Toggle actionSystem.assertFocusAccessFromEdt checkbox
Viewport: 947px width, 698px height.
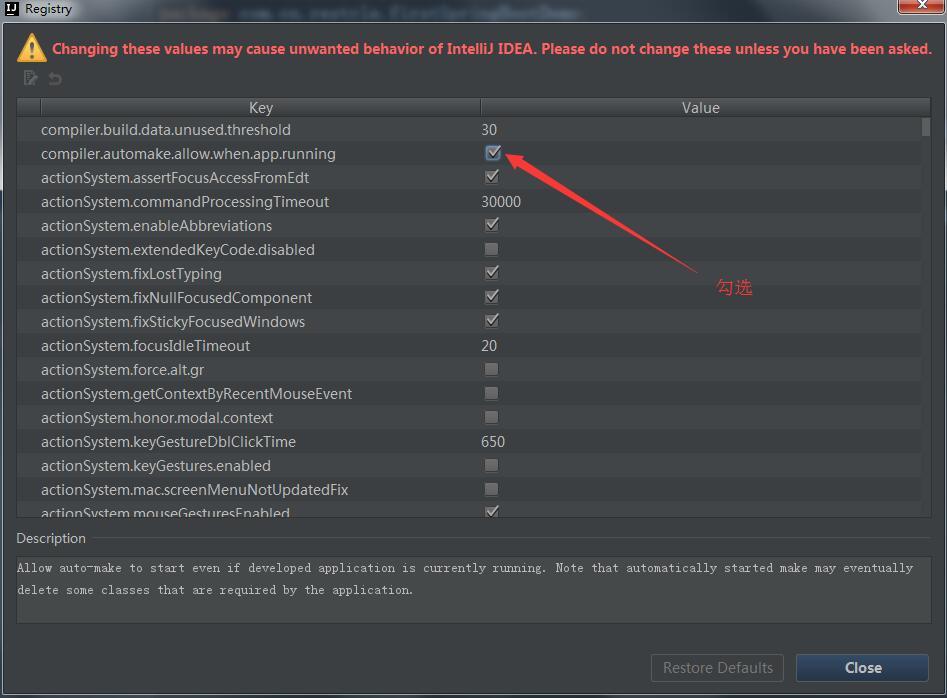tap(492, 177)
